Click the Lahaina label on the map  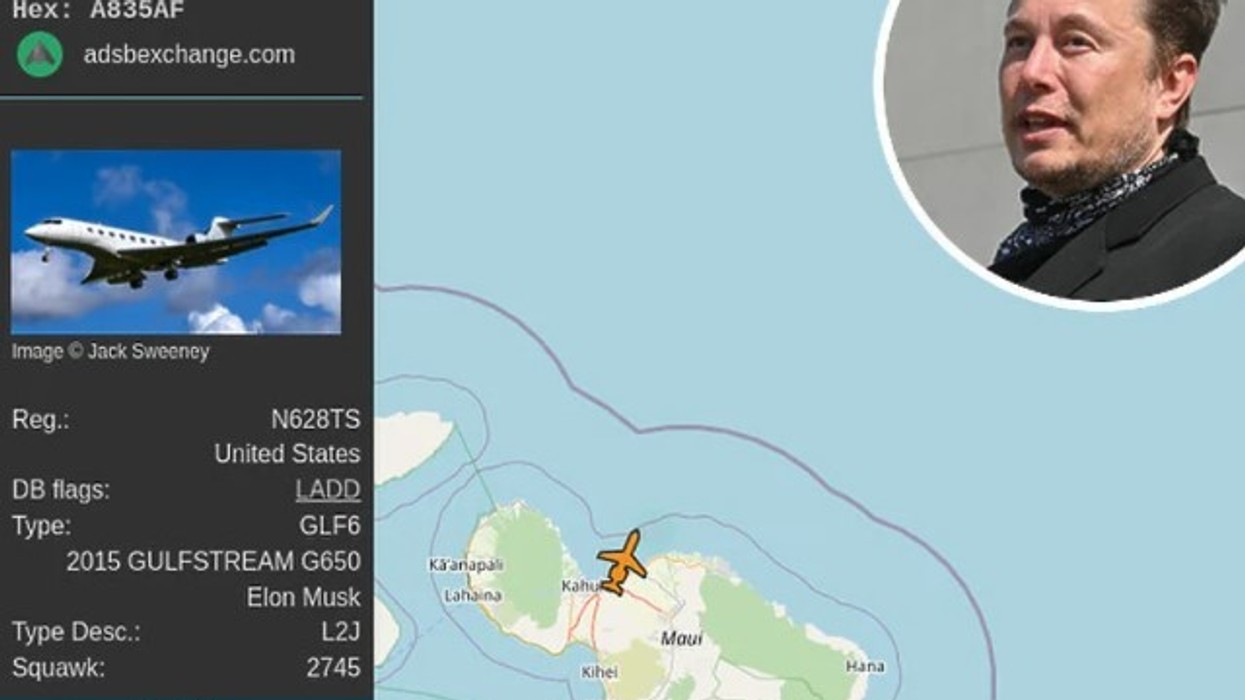[x=473, y=596]
